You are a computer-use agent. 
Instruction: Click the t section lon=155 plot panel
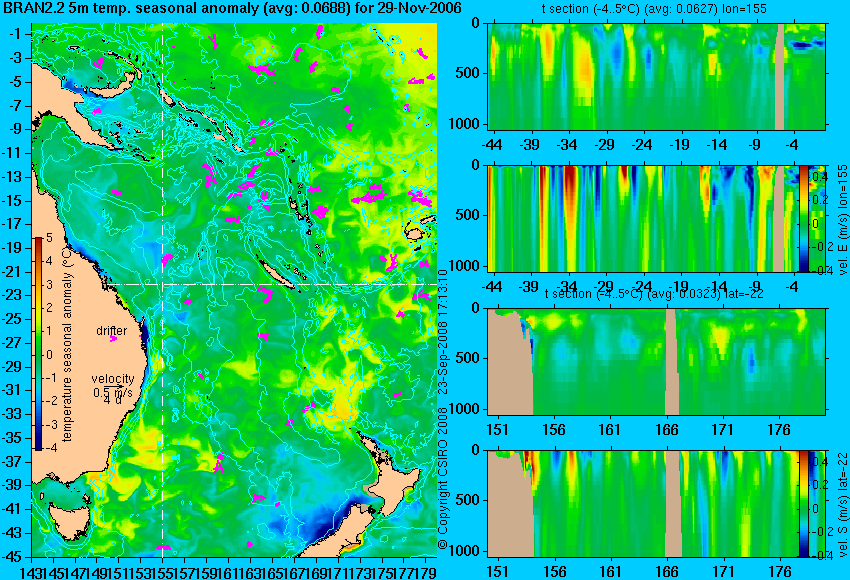tap(657, 76)
